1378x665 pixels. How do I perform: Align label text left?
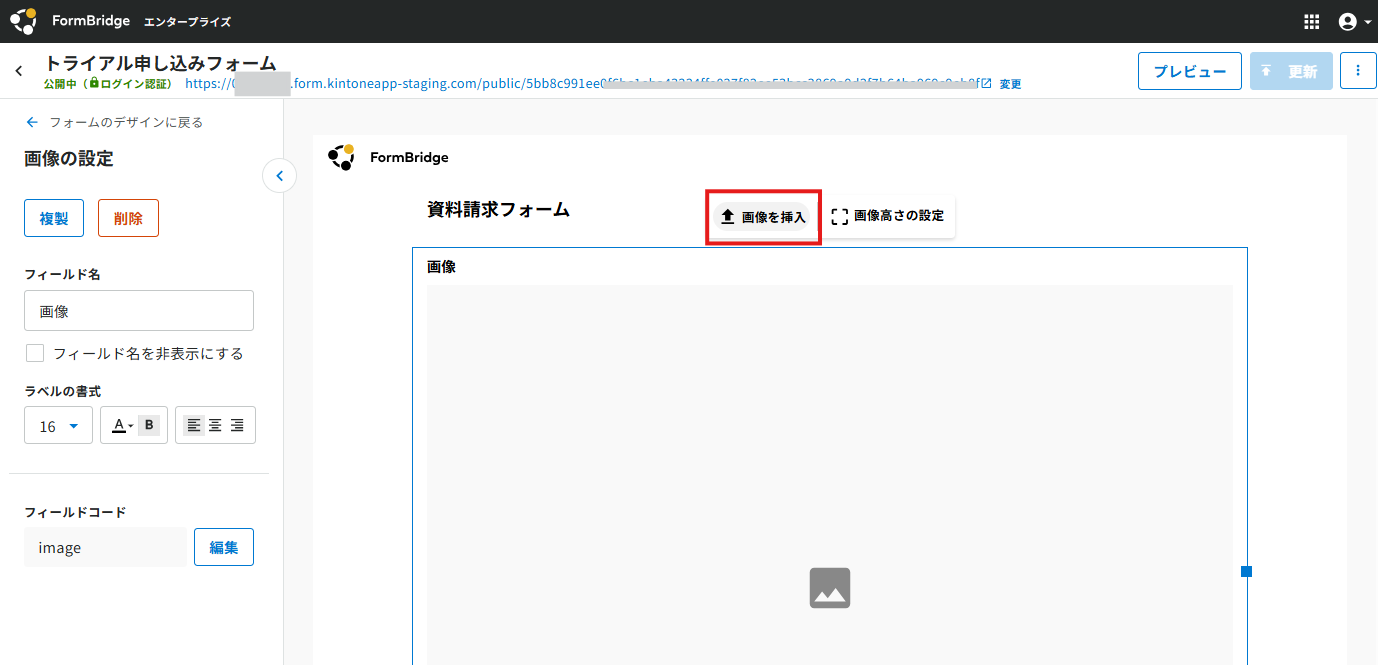(194, 425)
